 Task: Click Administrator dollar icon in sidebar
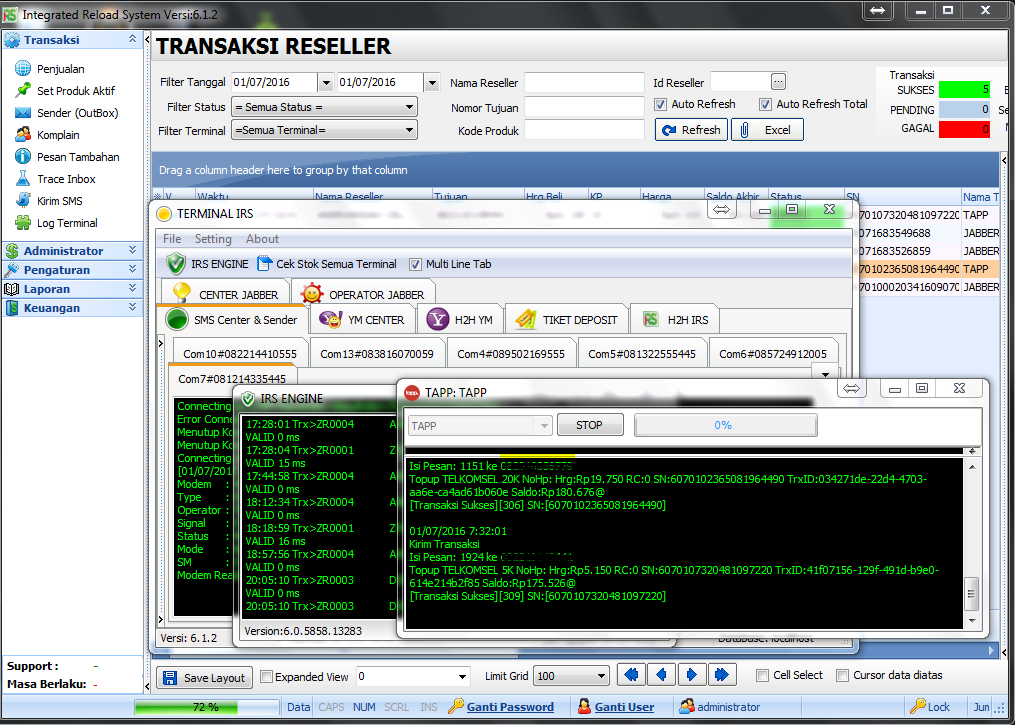click(12, 251)
